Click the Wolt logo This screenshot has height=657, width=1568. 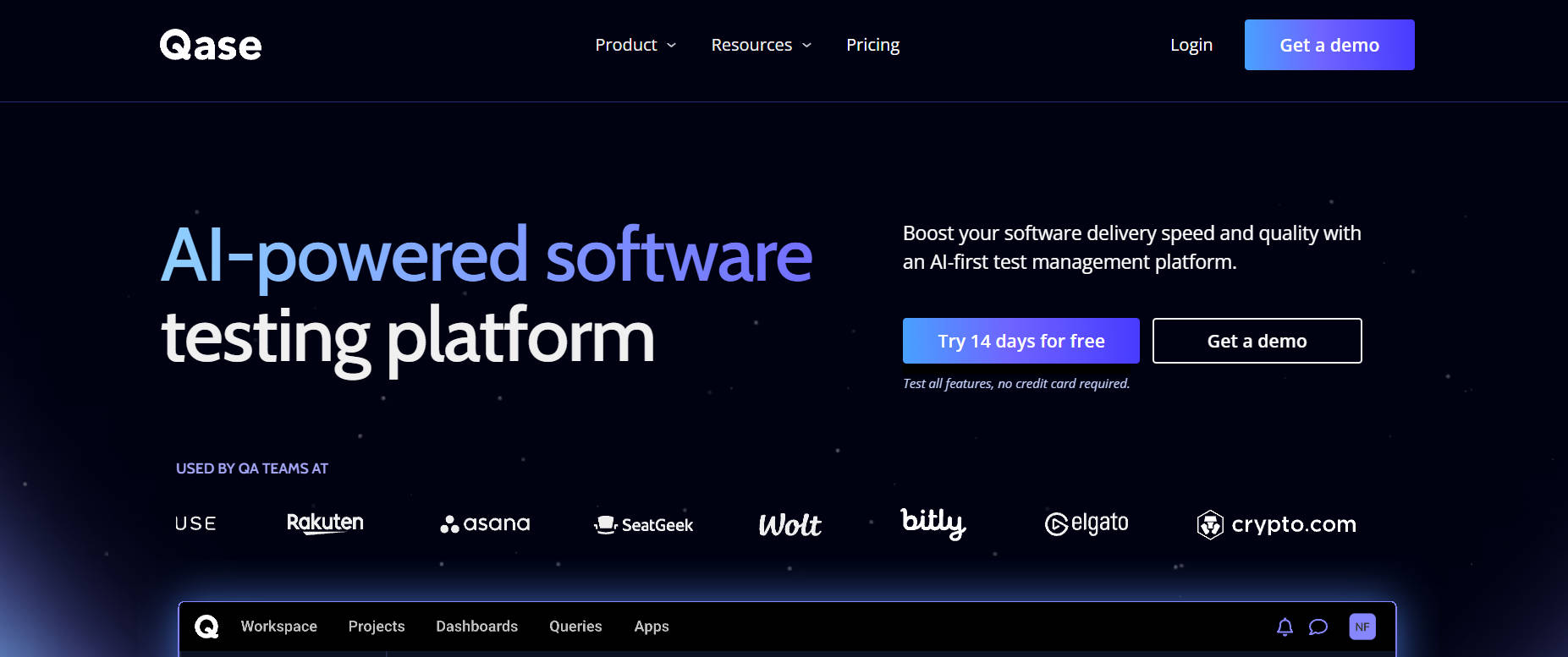790,525
